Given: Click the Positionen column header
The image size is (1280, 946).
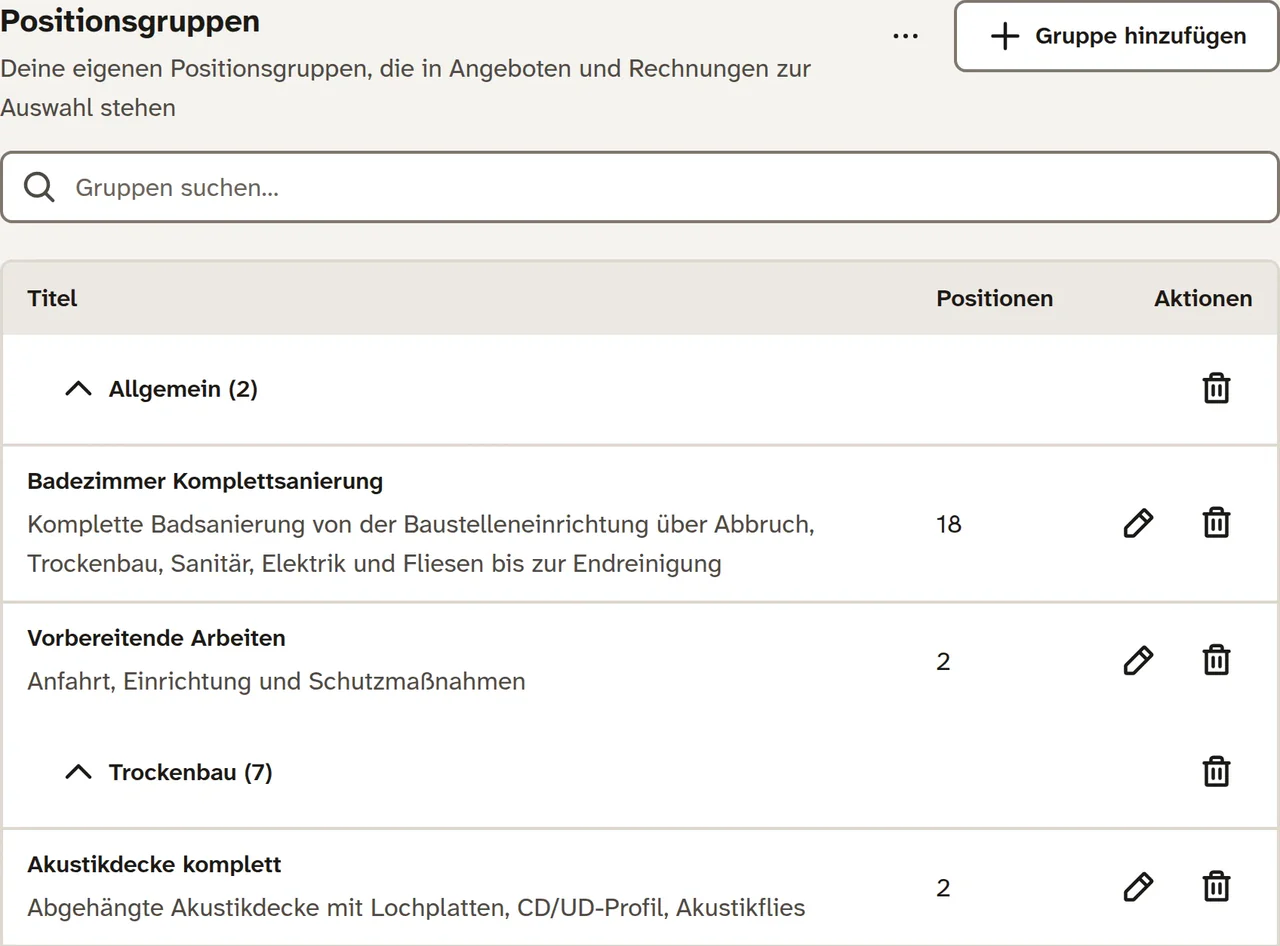Looking at the screenshot, I should [995, 298].
